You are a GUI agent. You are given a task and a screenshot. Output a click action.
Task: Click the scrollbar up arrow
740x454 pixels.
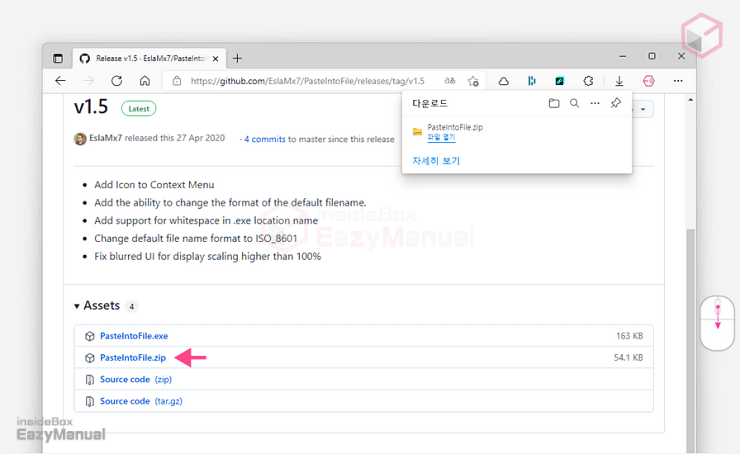[690, 100]
